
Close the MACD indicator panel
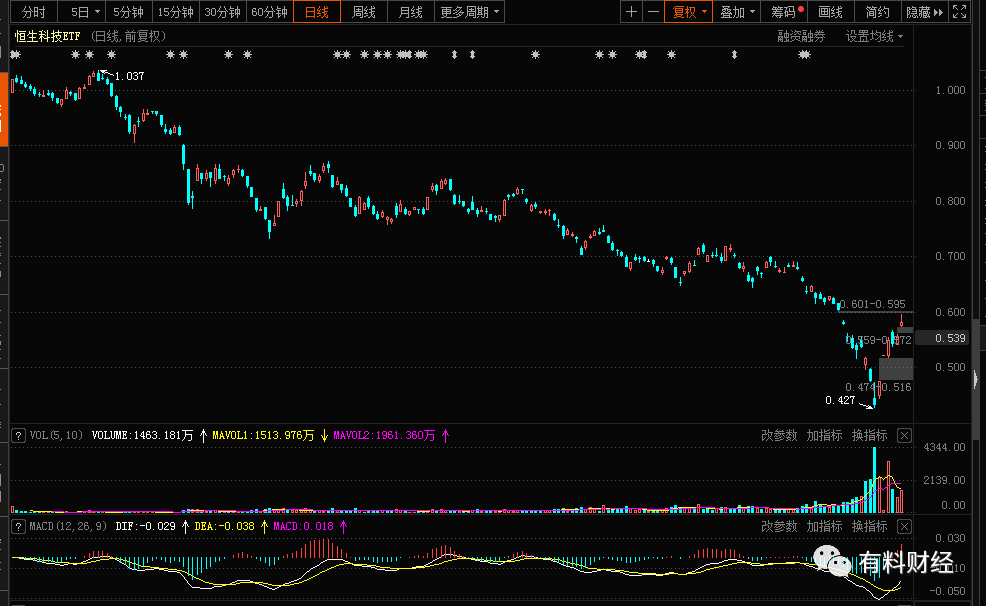(904, 526)
